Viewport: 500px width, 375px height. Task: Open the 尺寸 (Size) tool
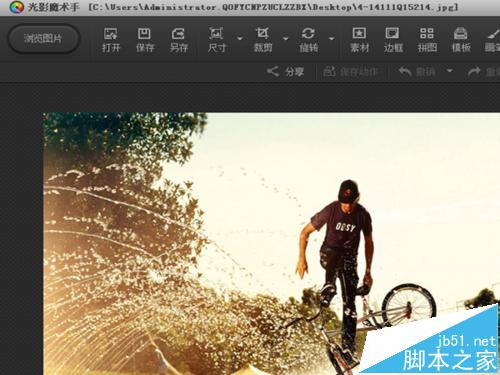pyautogui.click(x=217, y=40)
